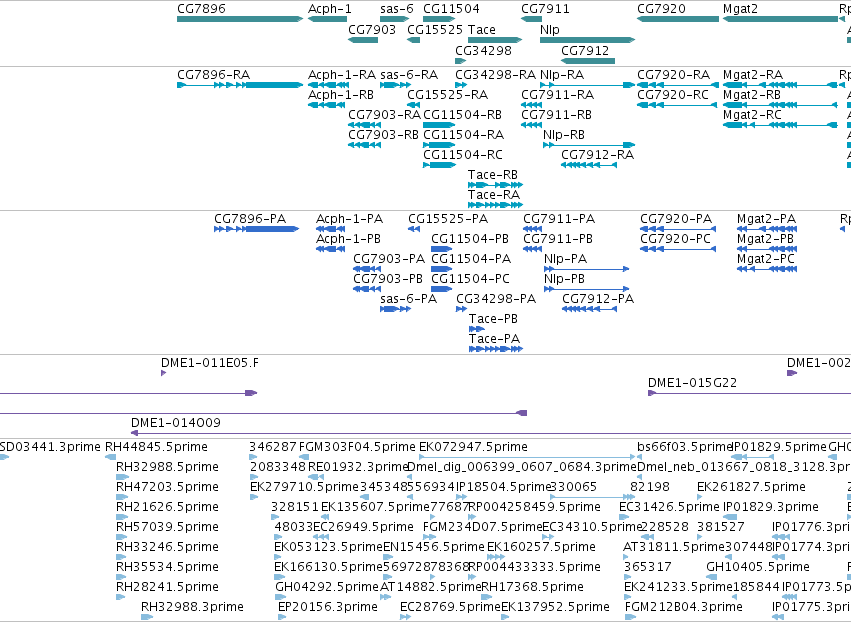The height and width of the screenshot is (622, 851).
Task: Select the Acph-1-RA transcript label
Action: pyautogui.click(x=342, y=74)
